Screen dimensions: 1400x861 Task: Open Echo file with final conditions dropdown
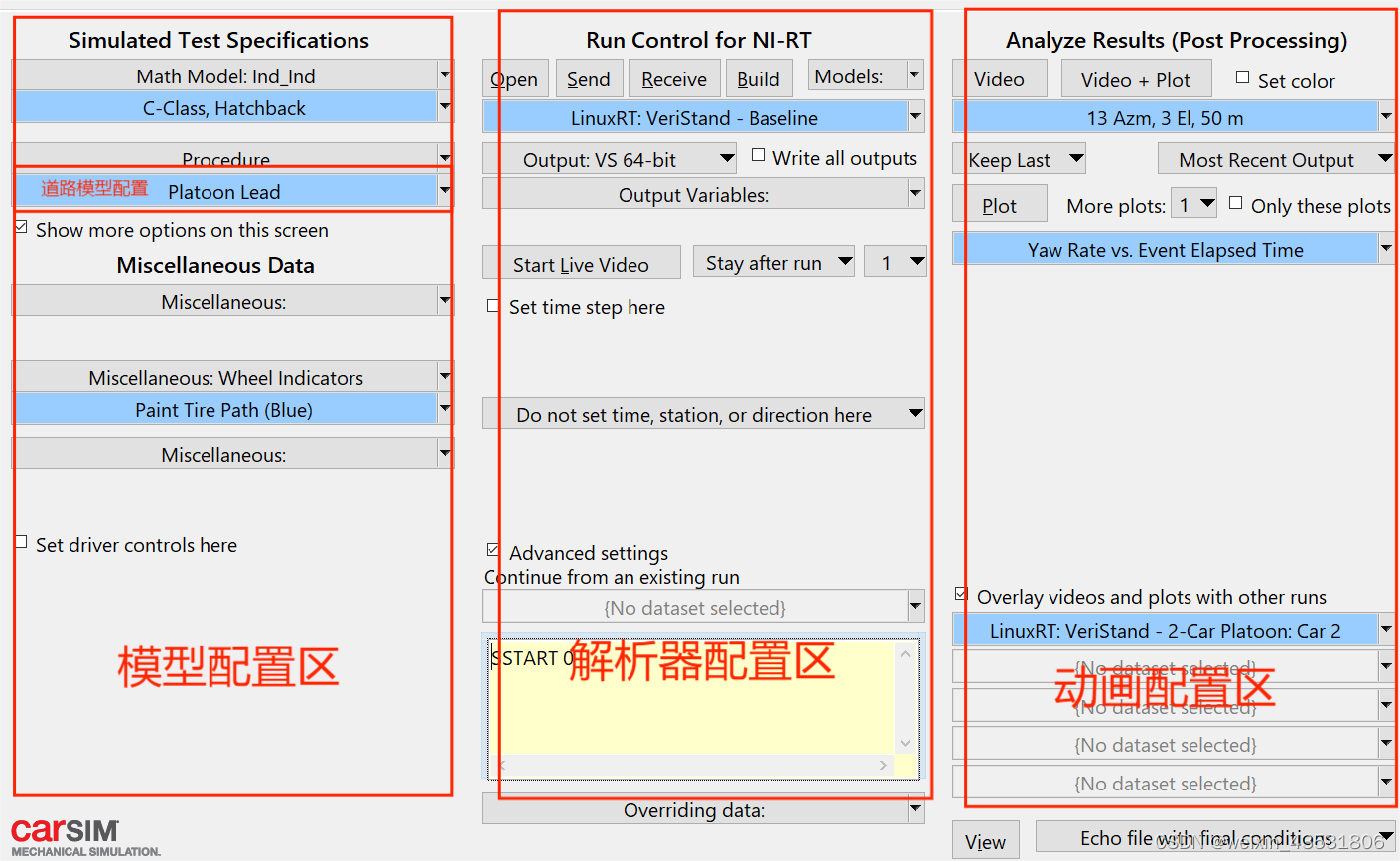pos(1215,837)
